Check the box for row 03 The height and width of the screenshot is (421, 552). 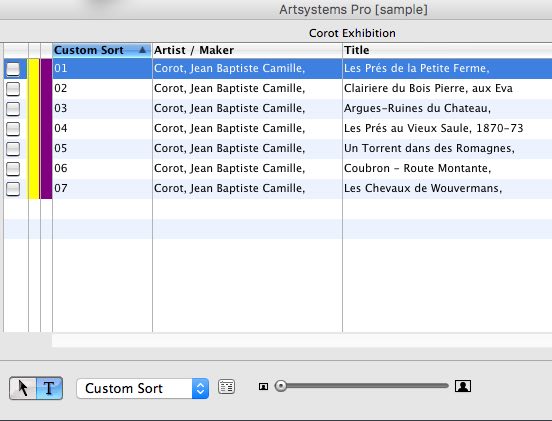[x=13, y=109]
